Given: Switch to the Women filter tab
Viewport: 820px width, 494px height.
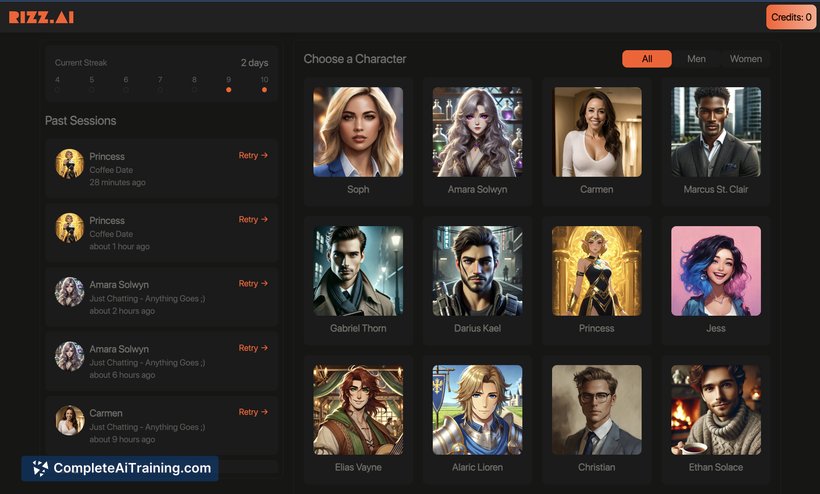Looking at the screenshot, I should (x=746, y=59).
